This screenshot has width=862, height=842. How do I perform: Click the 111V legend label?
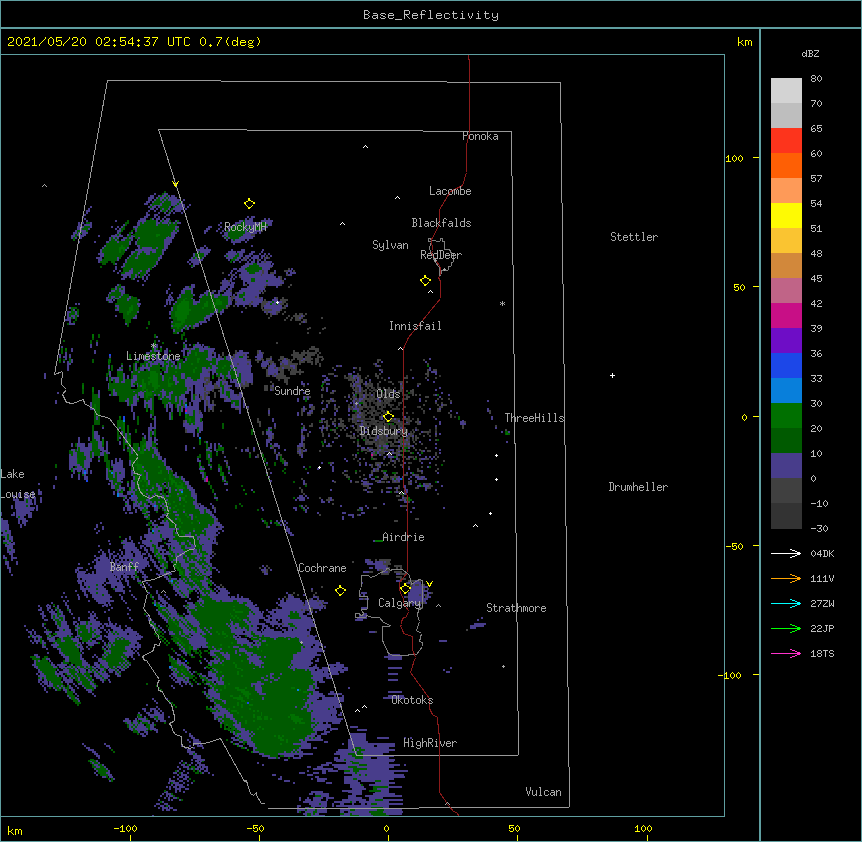point(822,578)
